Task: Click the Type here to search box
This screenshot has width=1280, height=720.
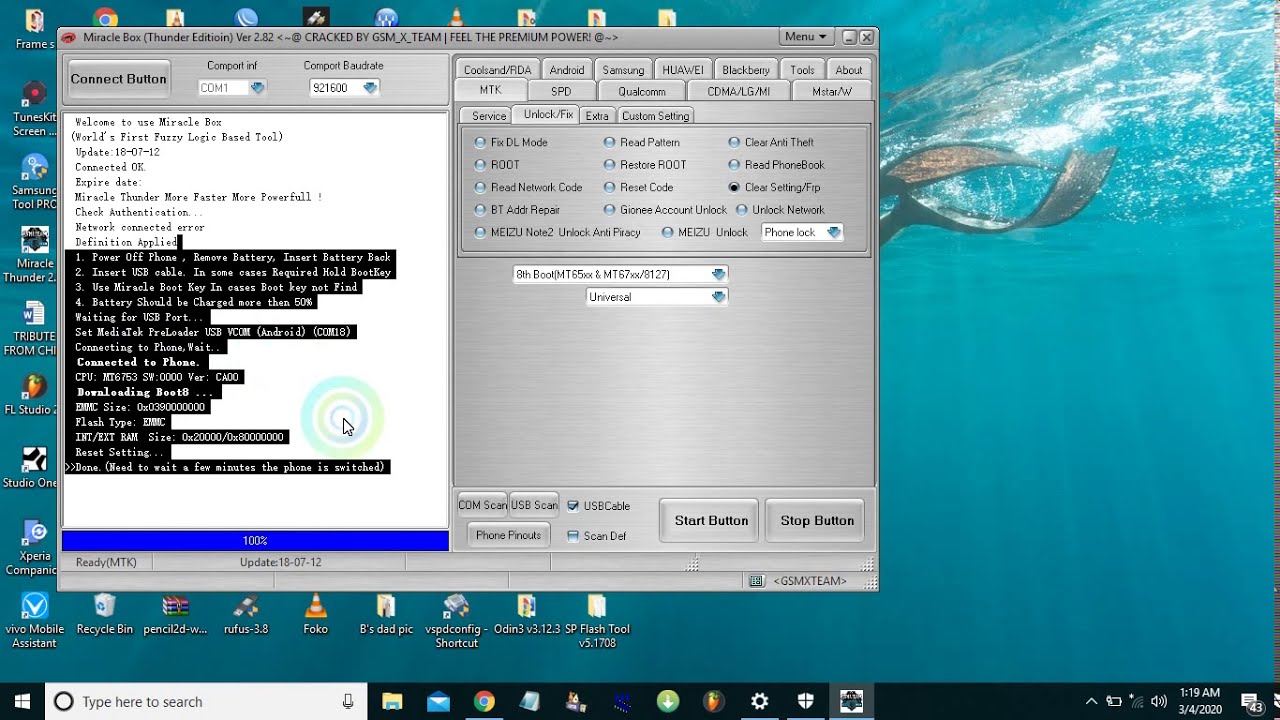Action: (x=206, y=701)
